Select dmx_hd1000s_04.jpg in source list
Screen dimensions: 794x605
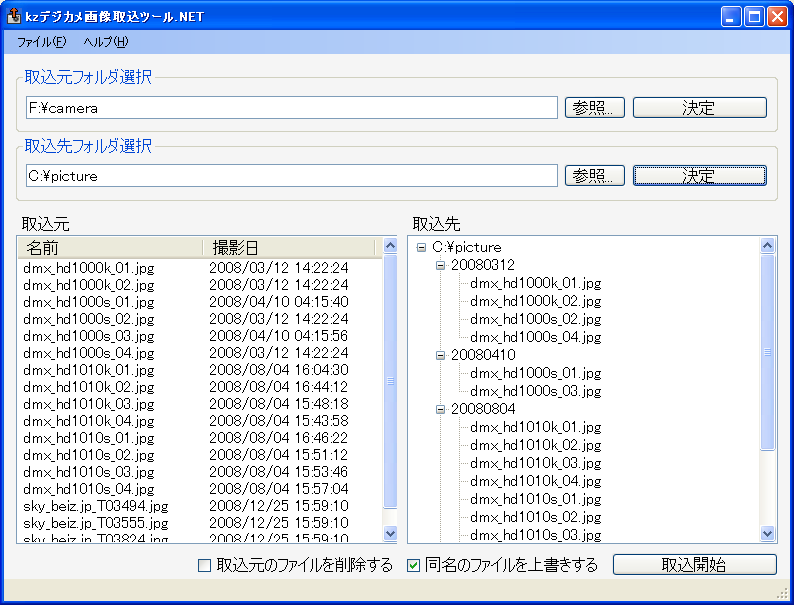tap(89, 353)
